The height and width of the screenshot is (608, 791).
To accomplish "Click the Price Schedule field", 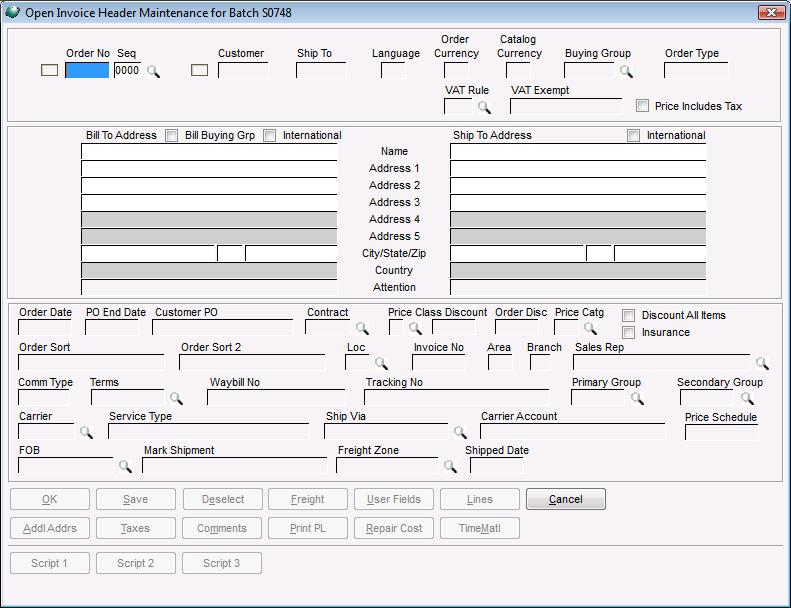I will point(721,432).
